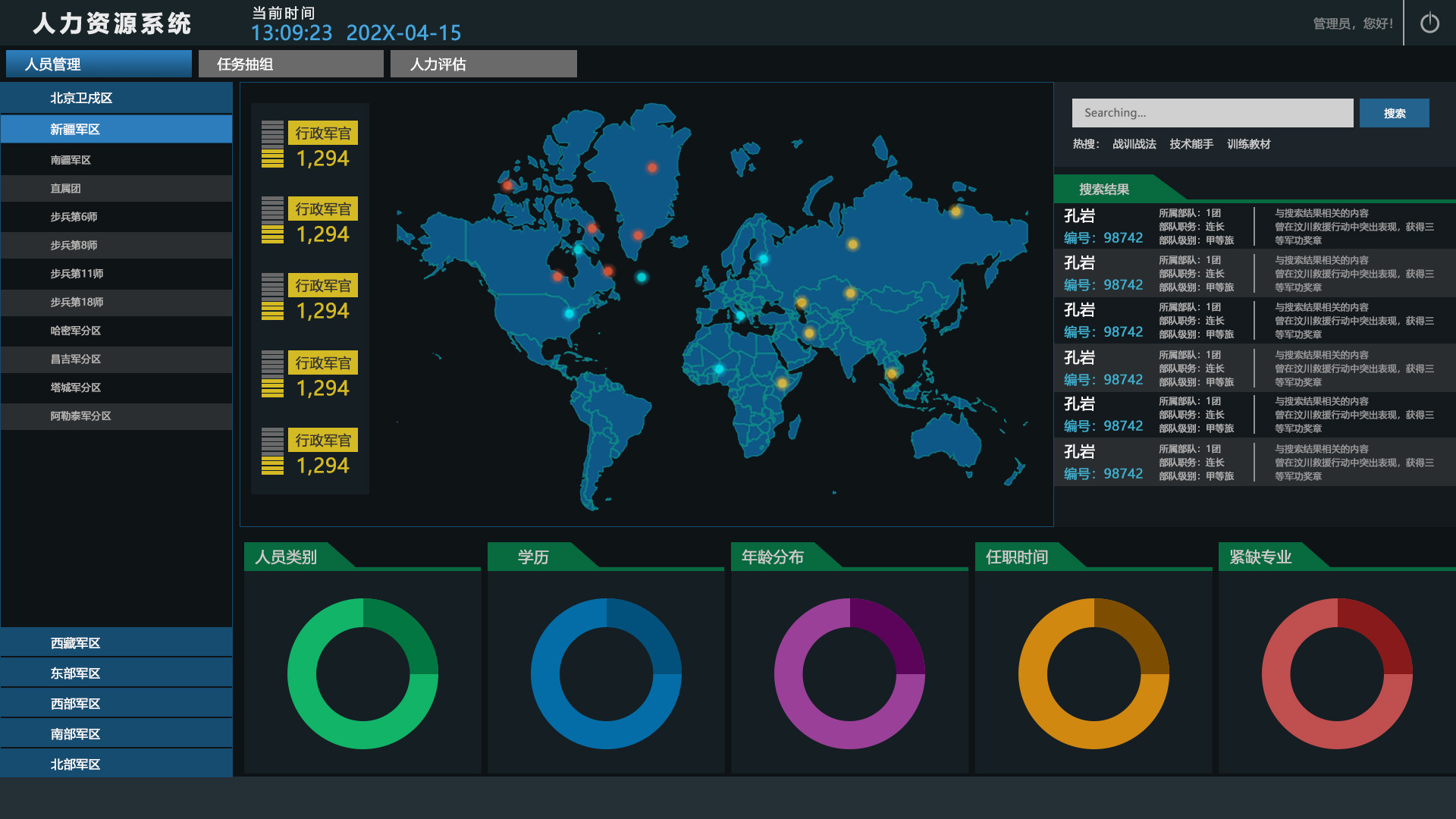Click the red marker on Greenland
The width and height of the screenshot is (1456, 819).
point(652,168)
